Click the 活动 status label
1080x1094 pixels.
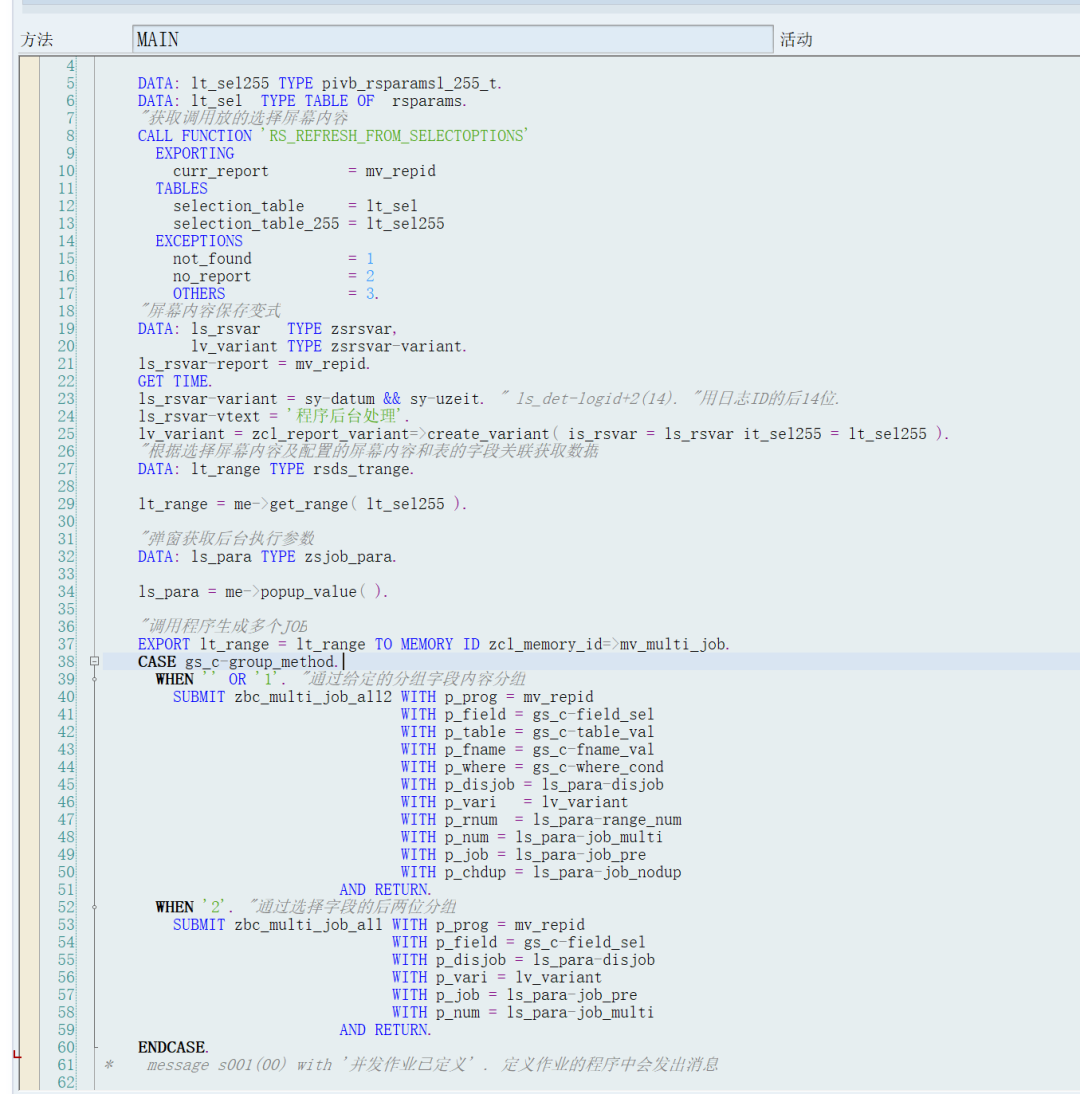(796, 39)
